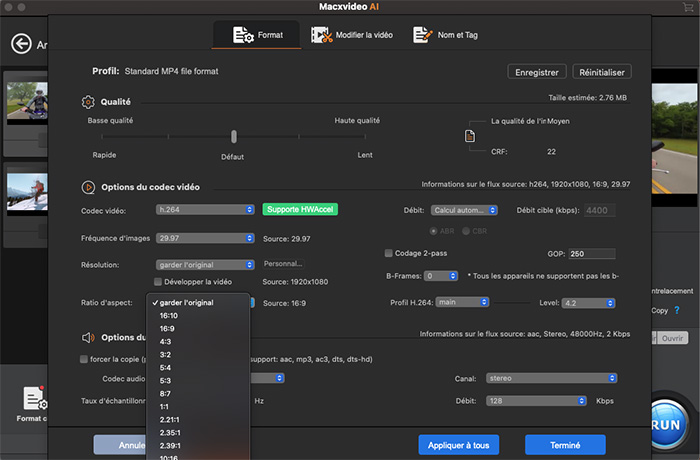Click Appliquer à tous button
This screenshot has width=700, height=460.
458,445
